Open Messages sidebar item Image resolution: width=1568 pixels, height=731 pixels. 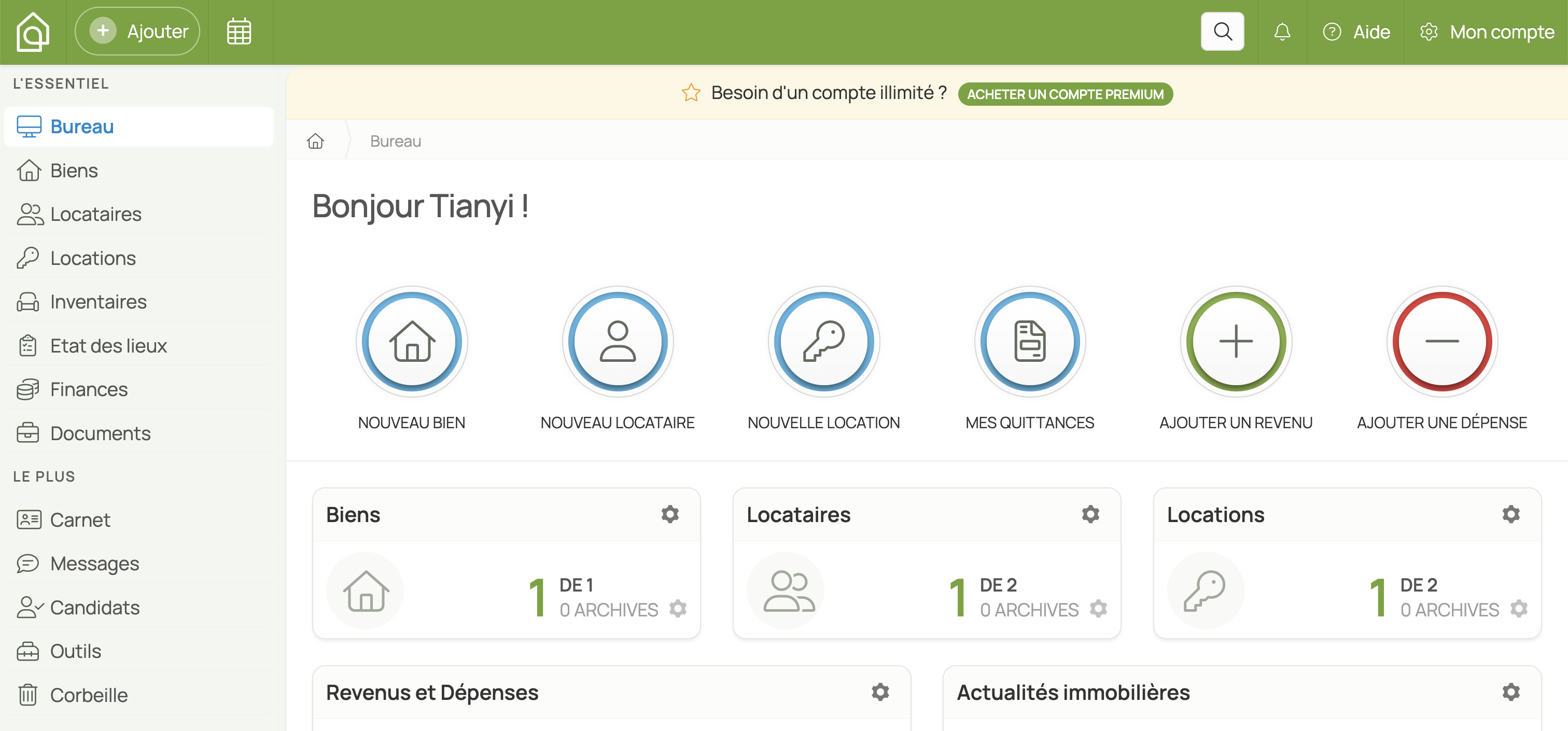pos(139,564)
